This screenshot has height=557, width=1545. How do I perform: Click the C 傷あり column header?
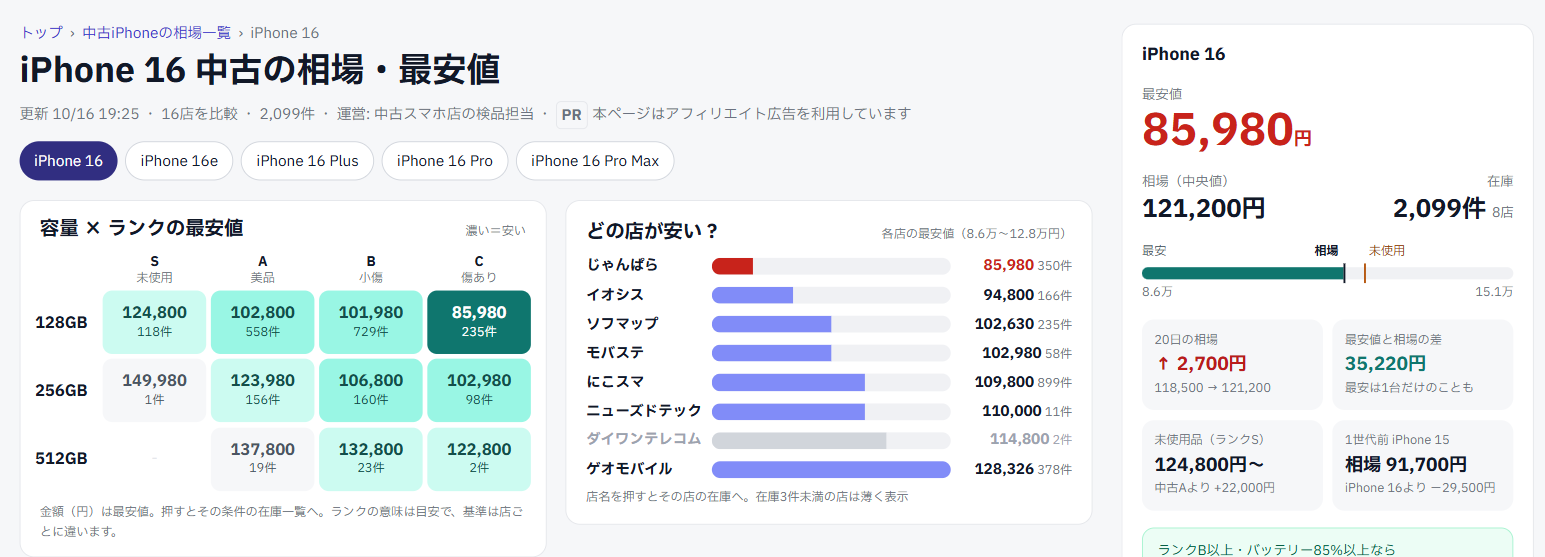pos(479,269)
